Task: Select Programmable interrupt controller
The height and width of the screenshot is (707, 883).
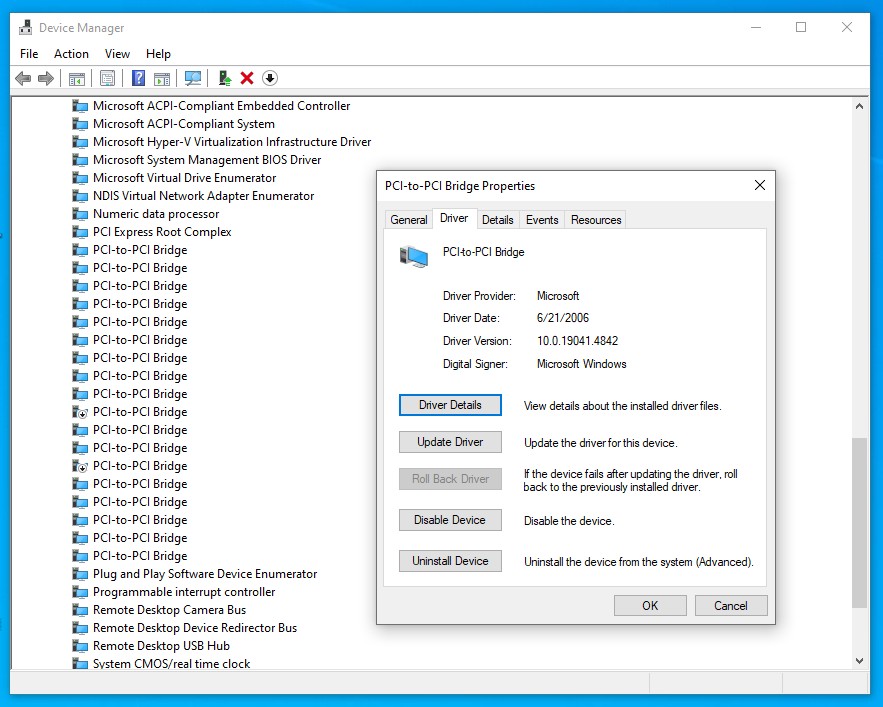Action: click(184, 592)
